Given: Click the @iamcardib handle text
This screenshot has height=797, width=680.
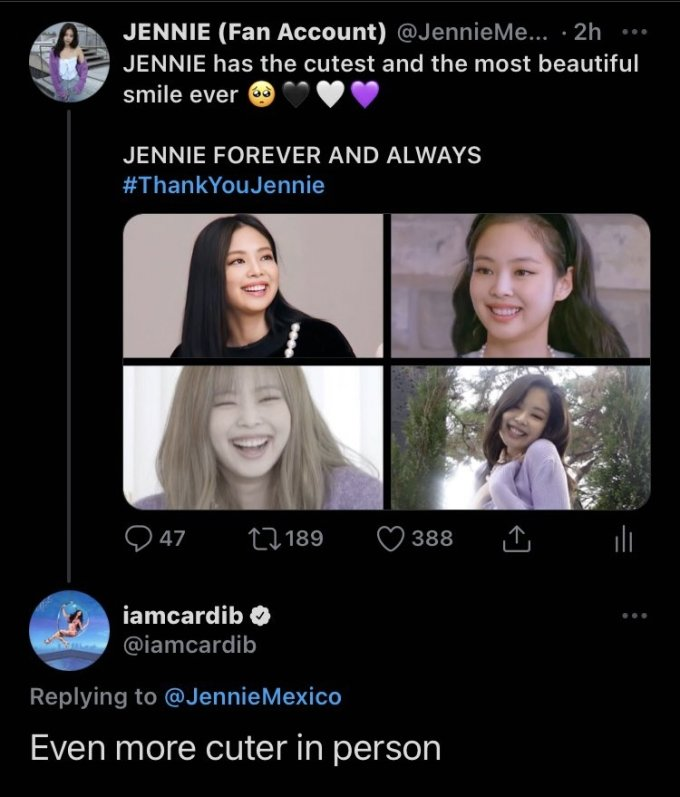Looking at the screenshot, I should (x=189, y=645).
